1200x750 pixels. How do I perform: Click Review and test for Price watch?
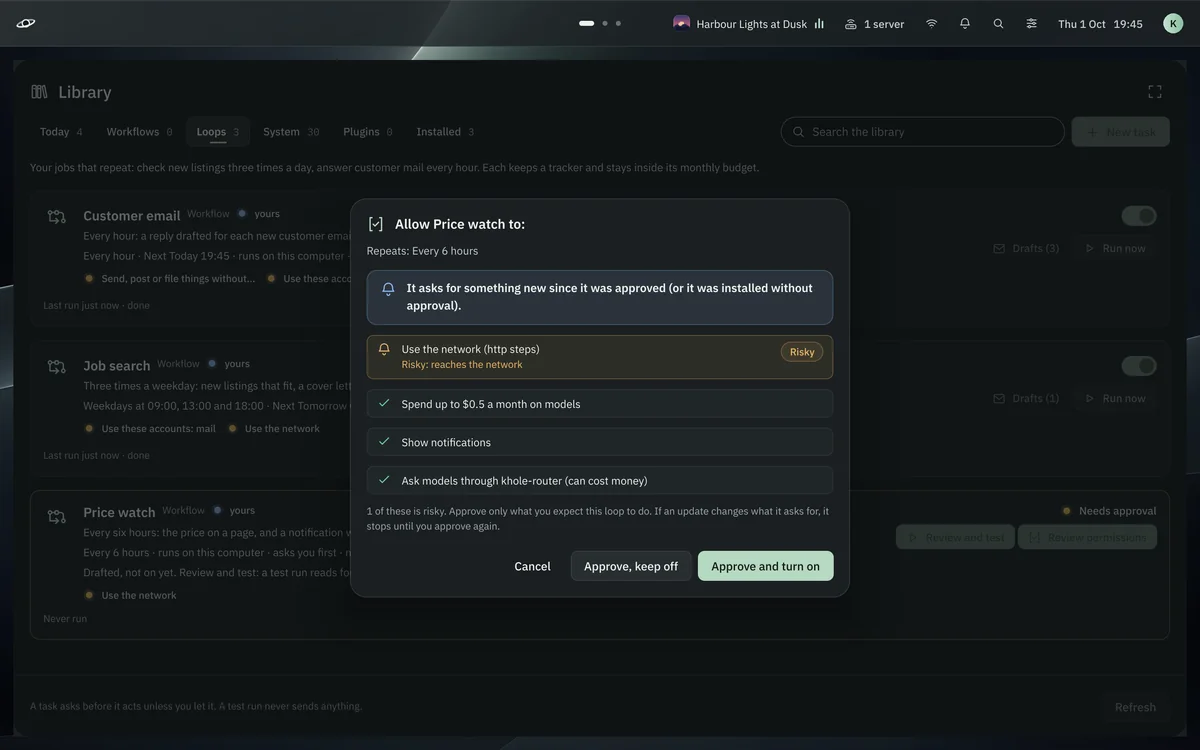955,537
